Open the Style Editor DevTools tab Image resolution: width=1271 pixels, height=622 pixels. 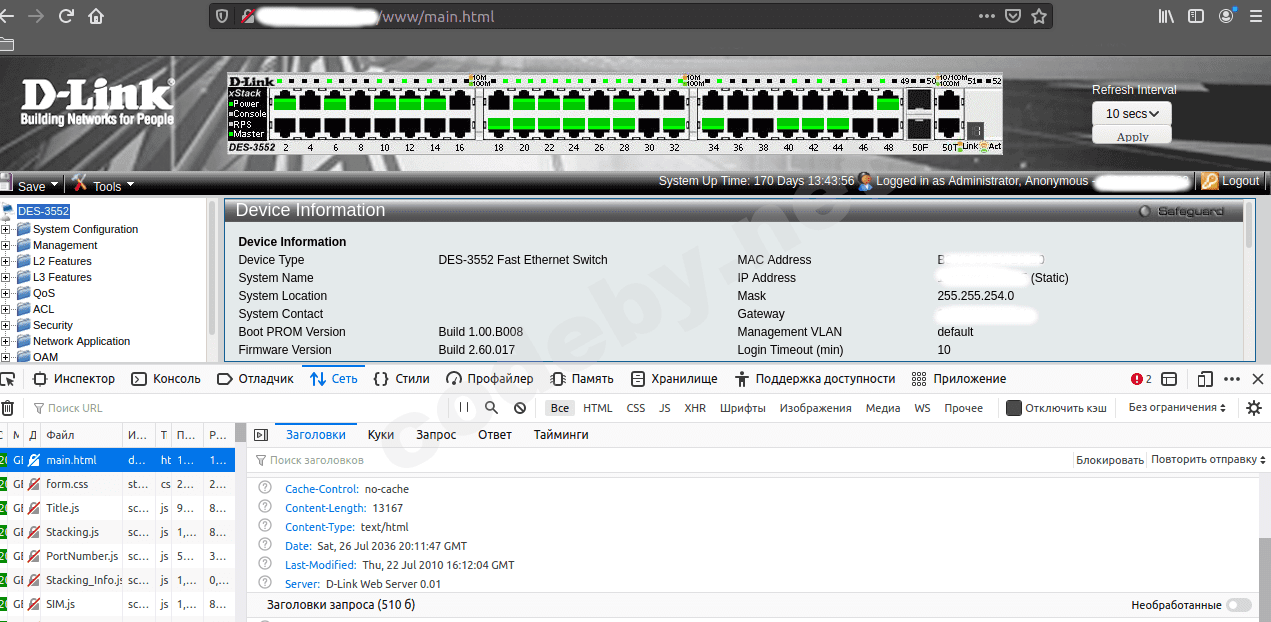pos(401,379)
